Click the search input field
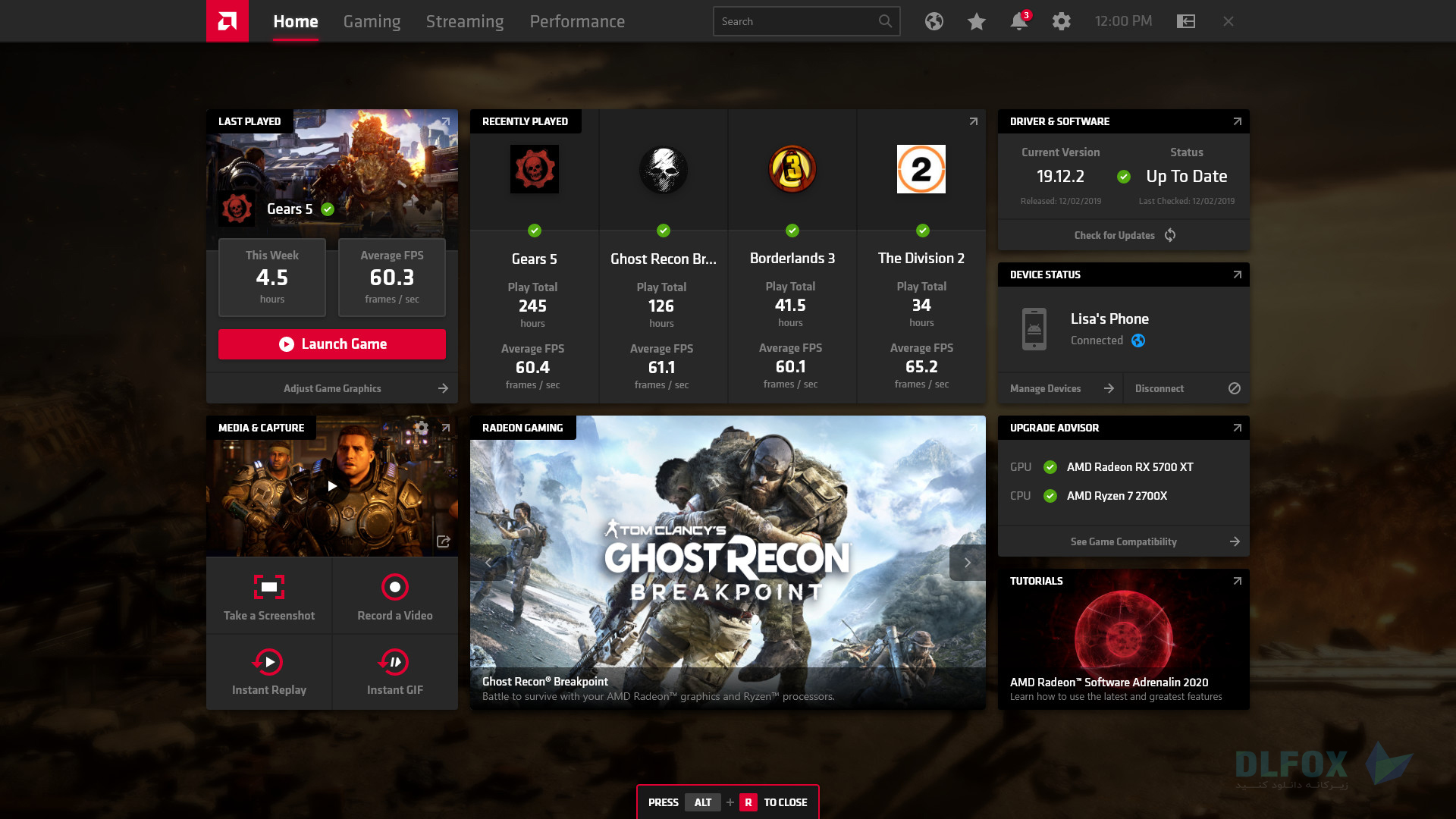 pos(806,20)
